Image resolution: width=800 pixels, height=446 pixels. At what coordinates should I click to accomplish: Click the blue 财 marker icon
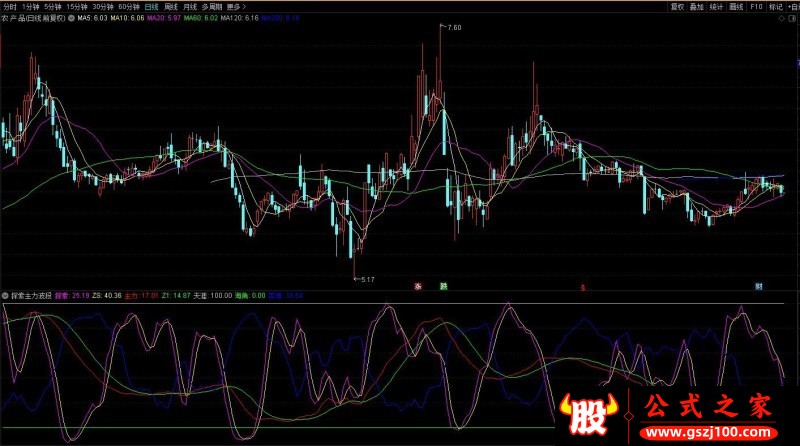[x=759, y=287]
